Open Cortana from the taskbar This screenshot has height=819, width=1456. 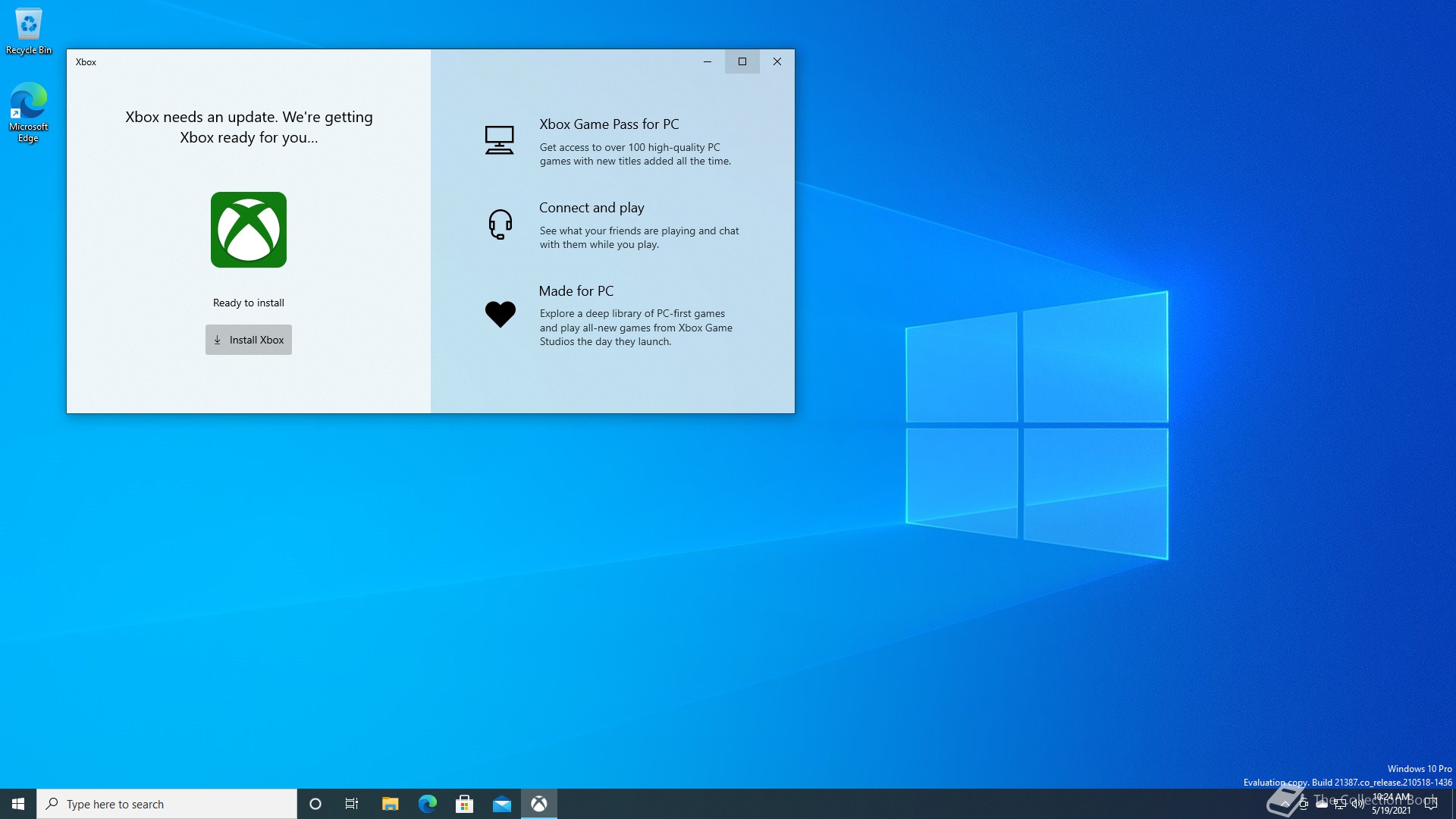[x=315, y=804]
